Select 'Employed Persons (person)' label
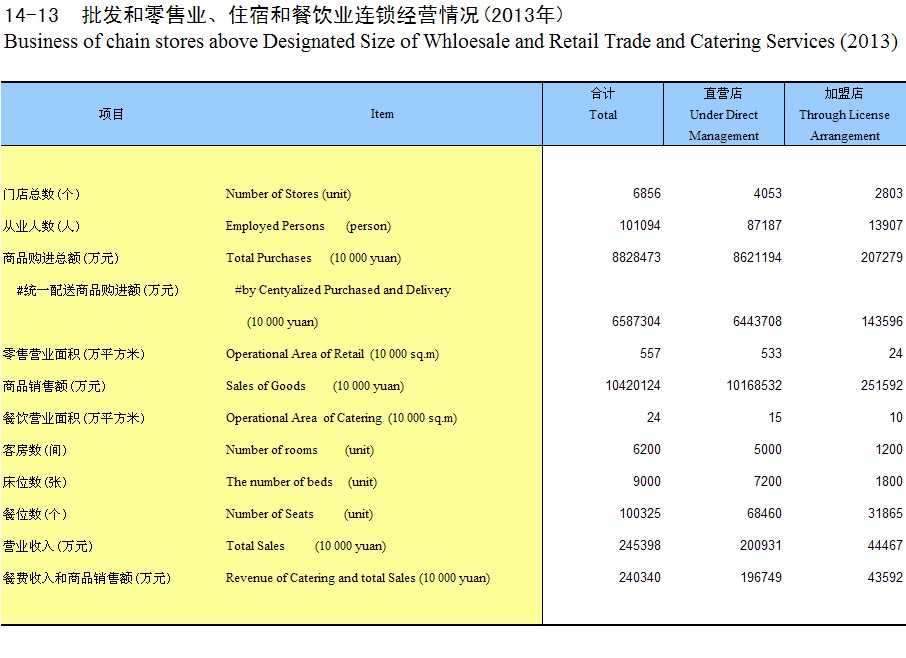The width and height of the screenshot is (906, 658). point(308,226)
